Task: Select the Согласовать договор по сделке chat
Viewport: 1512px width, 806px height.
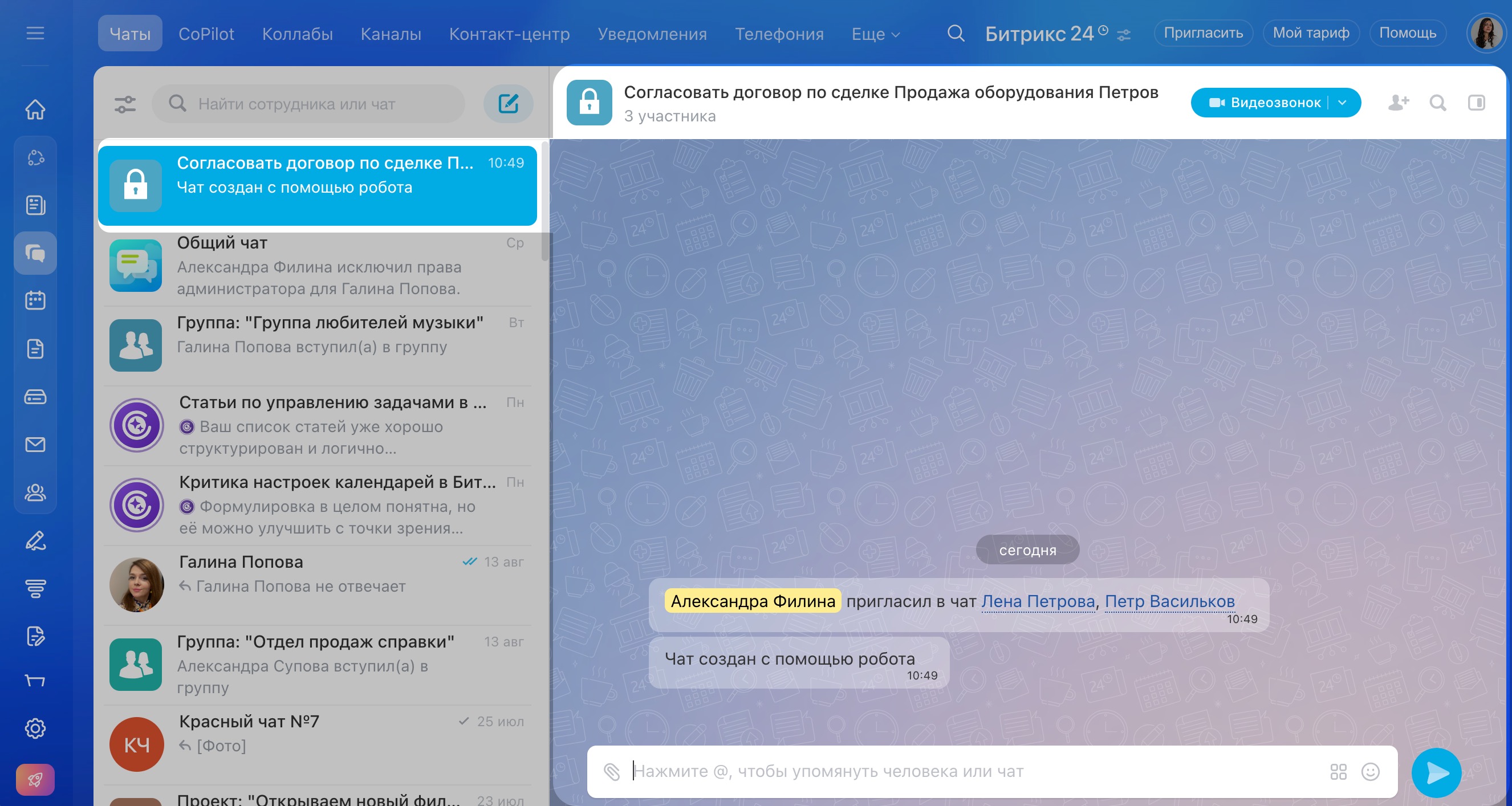Action: coord(318,185)
